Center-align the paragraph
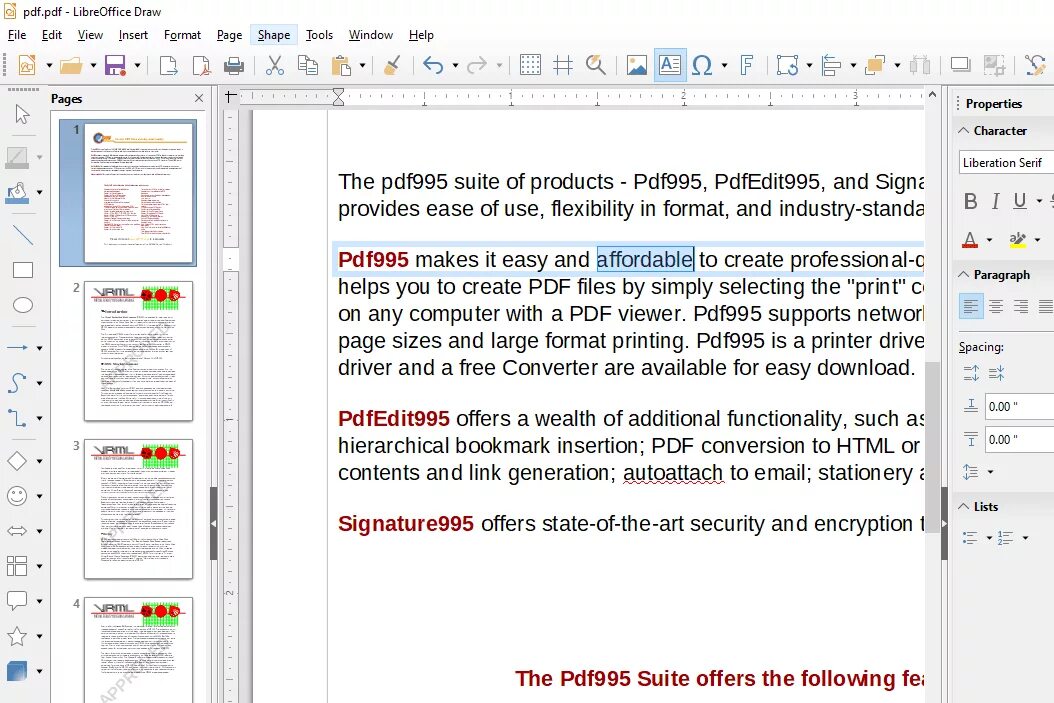Image resolution: width=1054 pixels, height=703 pixels. [x=996, y=306]
